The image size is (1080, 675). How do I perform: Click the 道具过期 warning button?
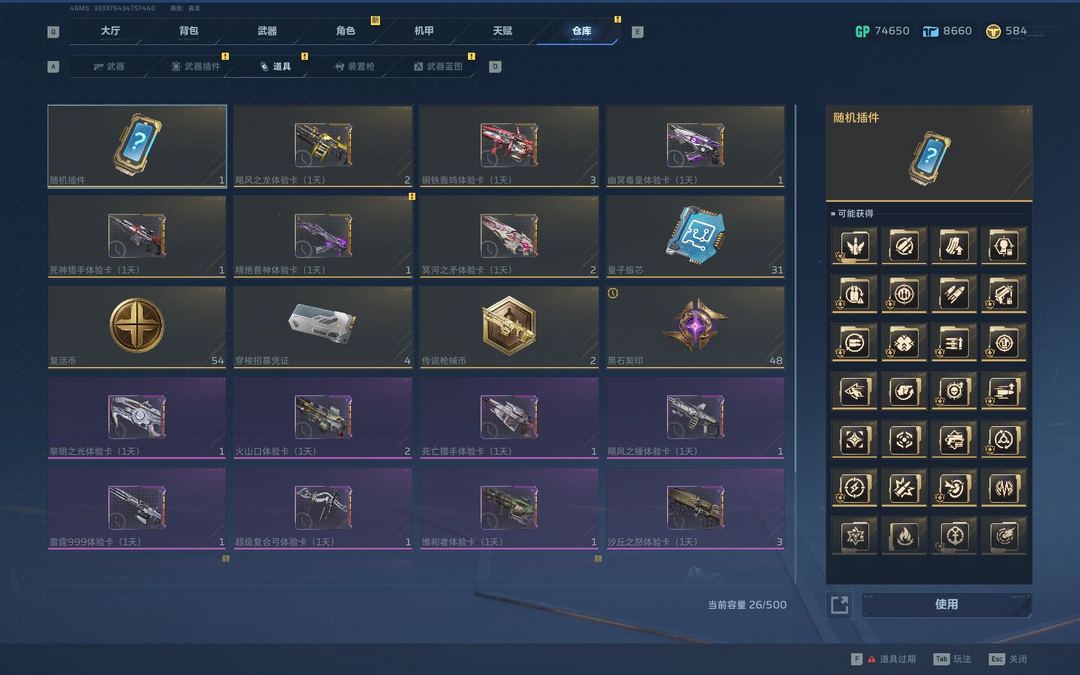pyautogui.click(x=884, y=659)
